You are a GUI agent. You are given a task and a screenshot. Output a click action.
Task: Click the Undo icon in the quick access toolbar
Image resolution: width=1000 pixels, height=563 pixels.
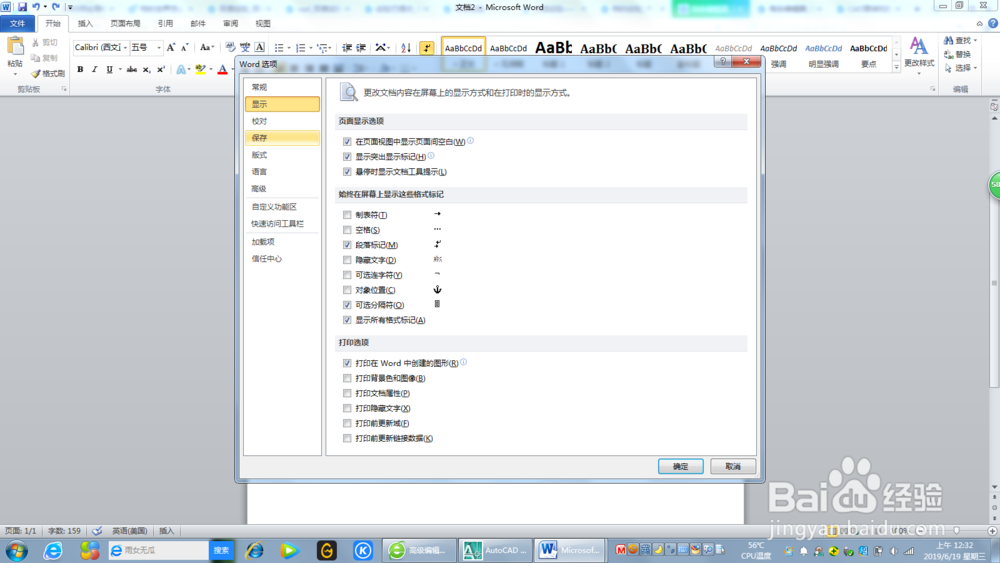(x=36, y=7)
